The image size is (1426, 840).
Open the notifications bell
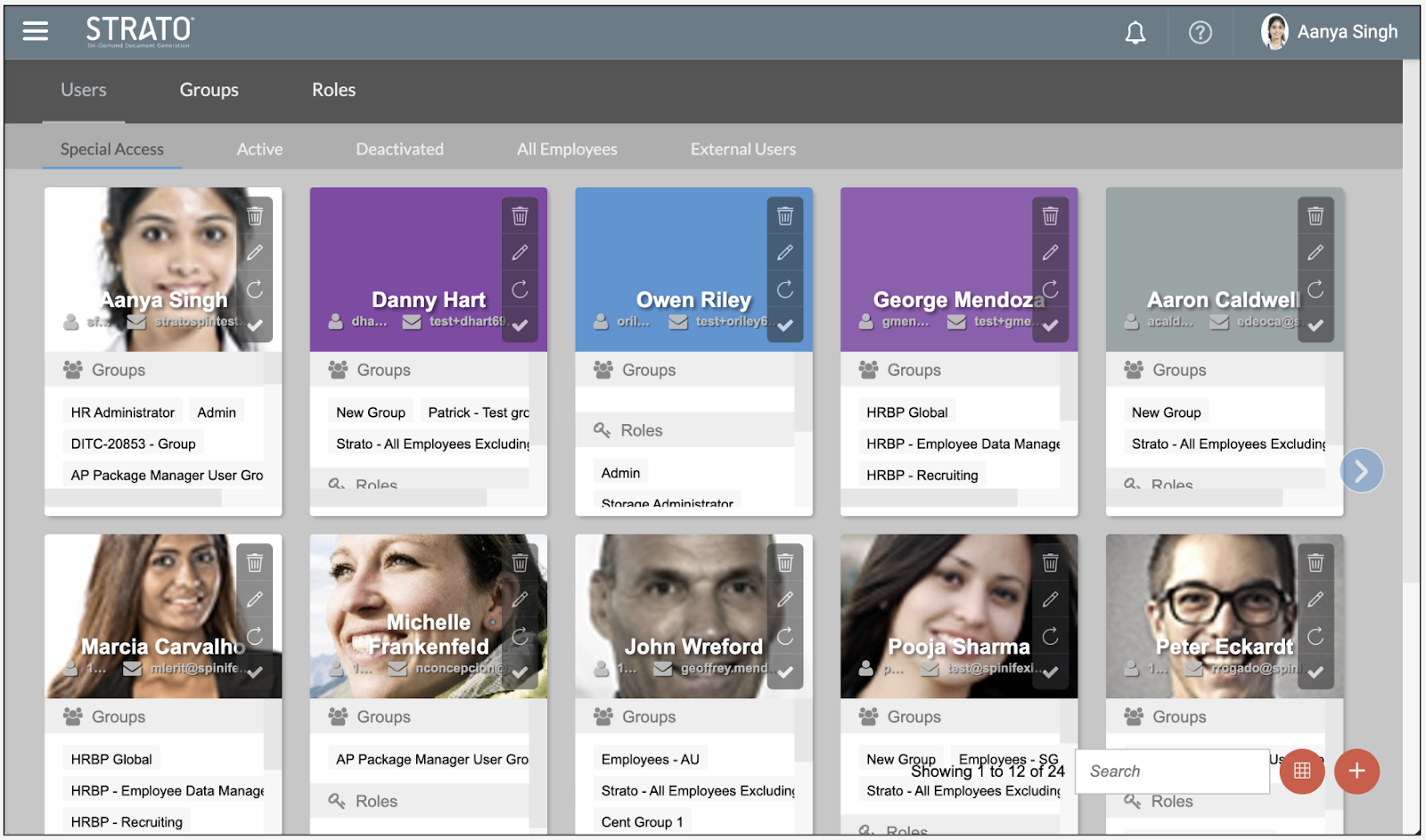(1135, 33)
